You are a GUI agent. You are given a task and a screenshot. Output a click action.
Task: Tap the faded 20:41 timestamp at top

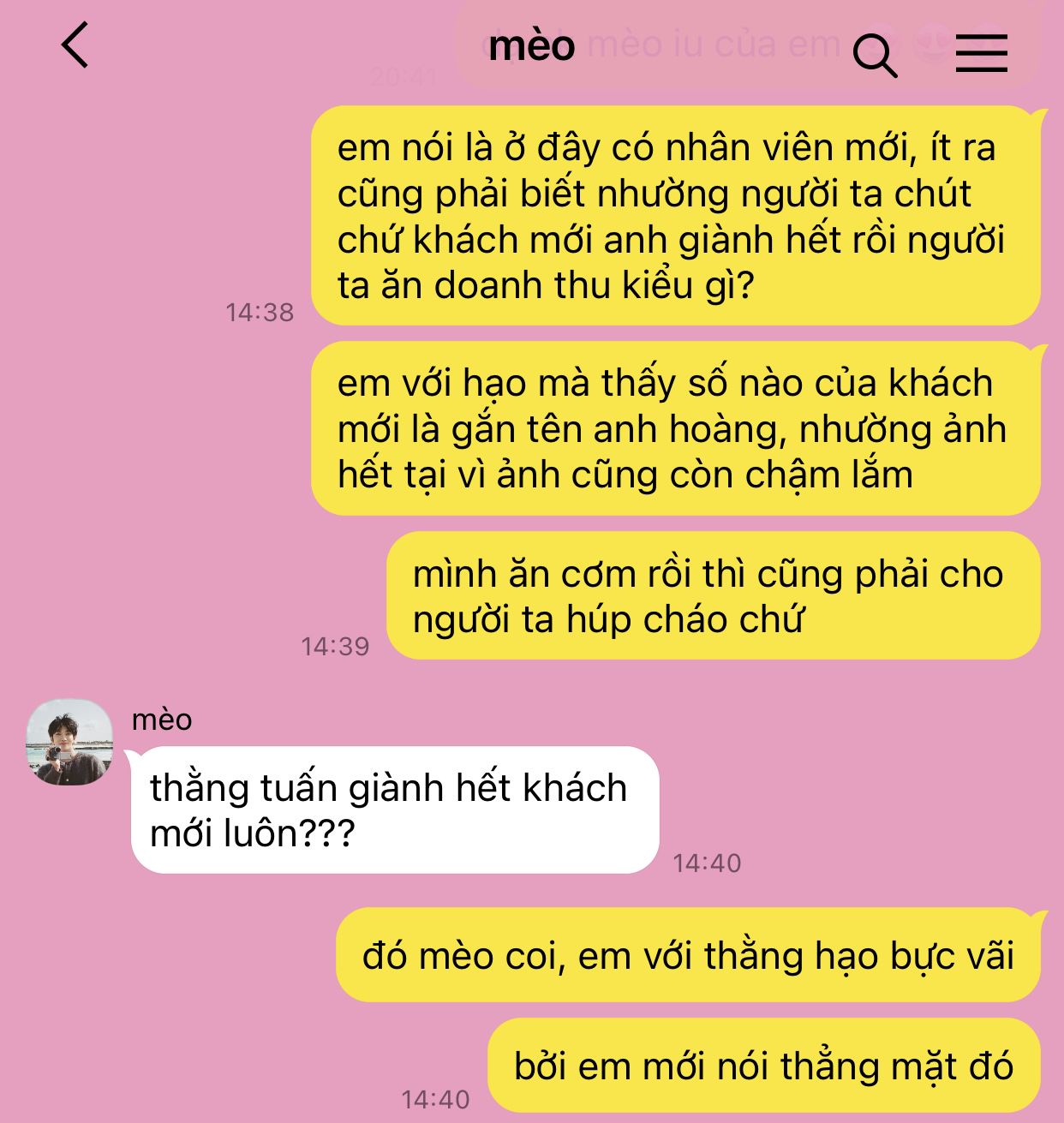pyautogui.click(x=403, y=77)
